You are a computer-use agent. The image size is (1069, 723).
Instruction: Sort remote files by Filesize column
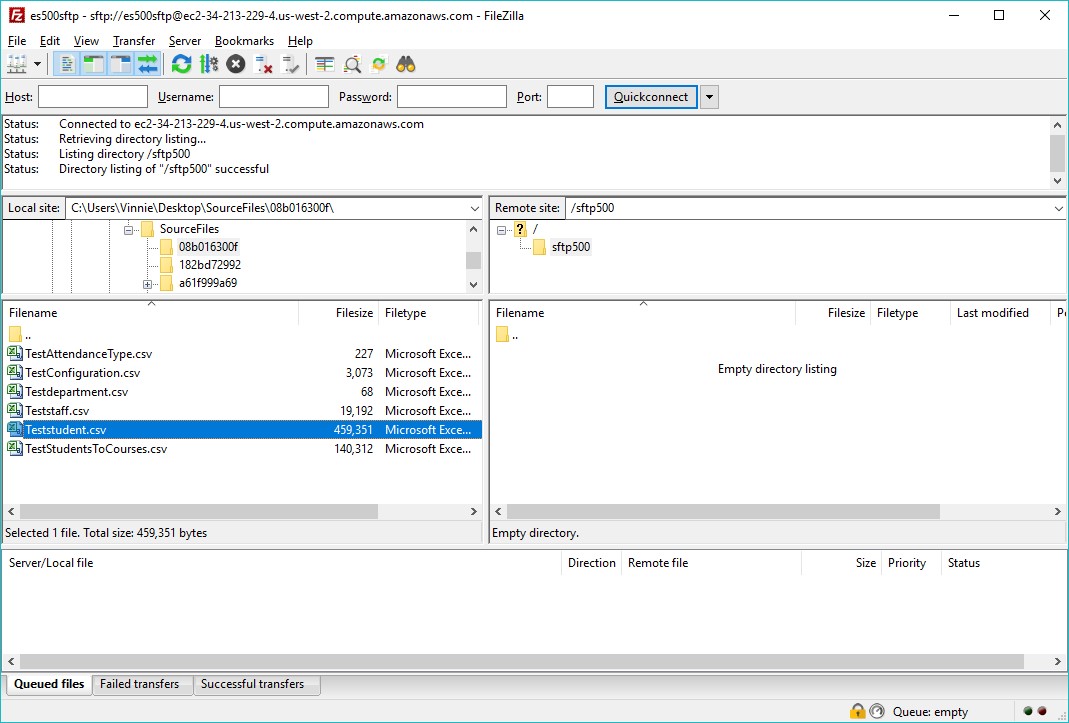(833, 313)
